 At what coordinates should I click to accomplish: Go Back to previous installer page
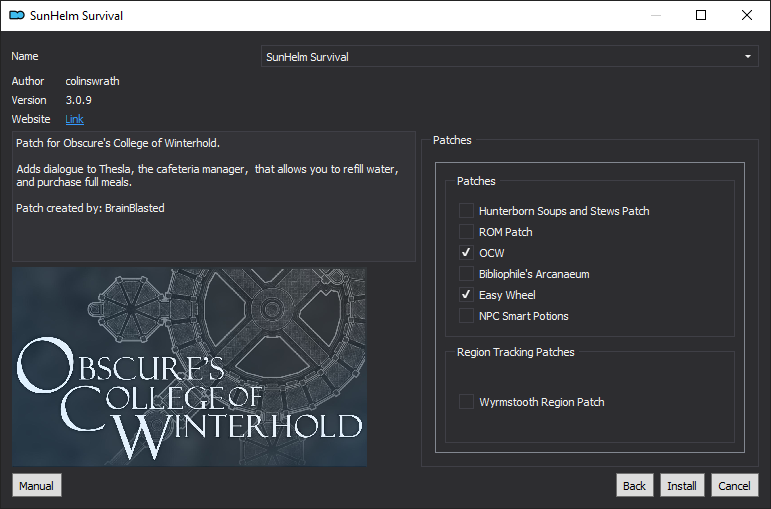(634, 486)
